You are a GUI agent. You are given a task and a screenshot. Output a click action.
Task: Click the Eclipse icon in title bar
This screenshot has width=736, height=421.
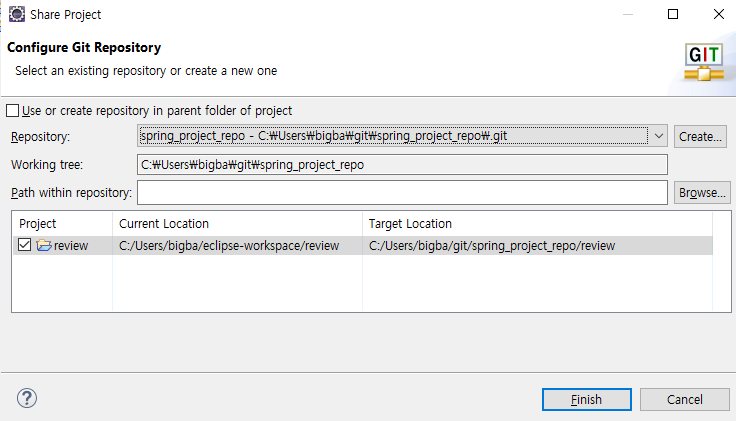pos(17,14)
